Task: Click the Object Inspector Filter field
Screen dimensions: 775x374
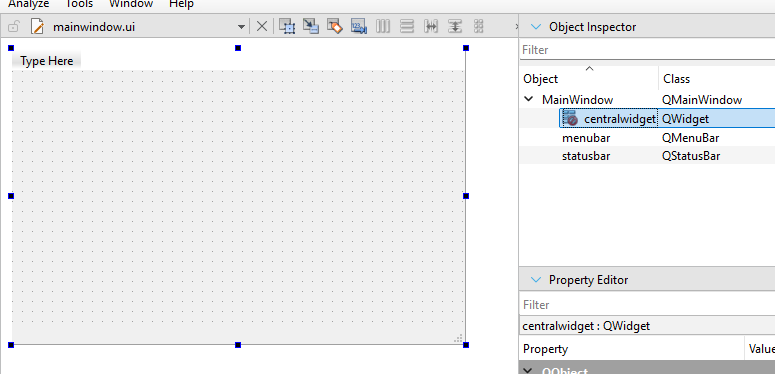Action: pos(647,50)
